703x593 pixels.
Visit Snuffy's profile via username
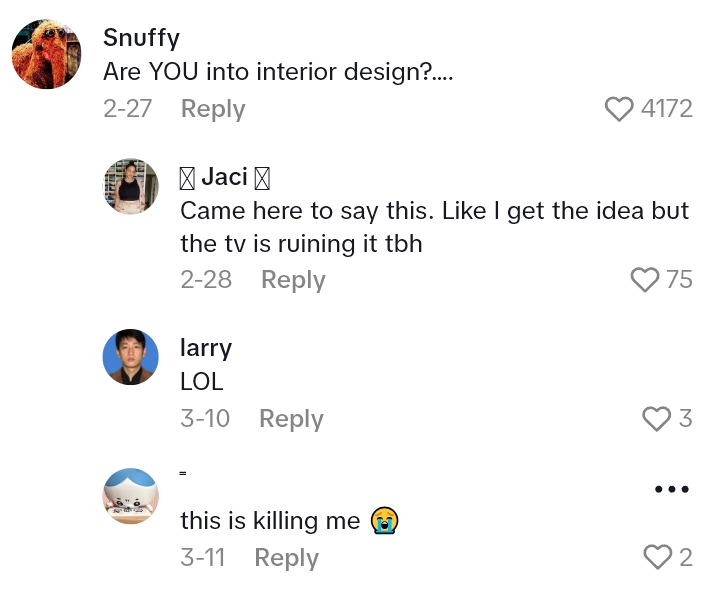tap(141, 38)
